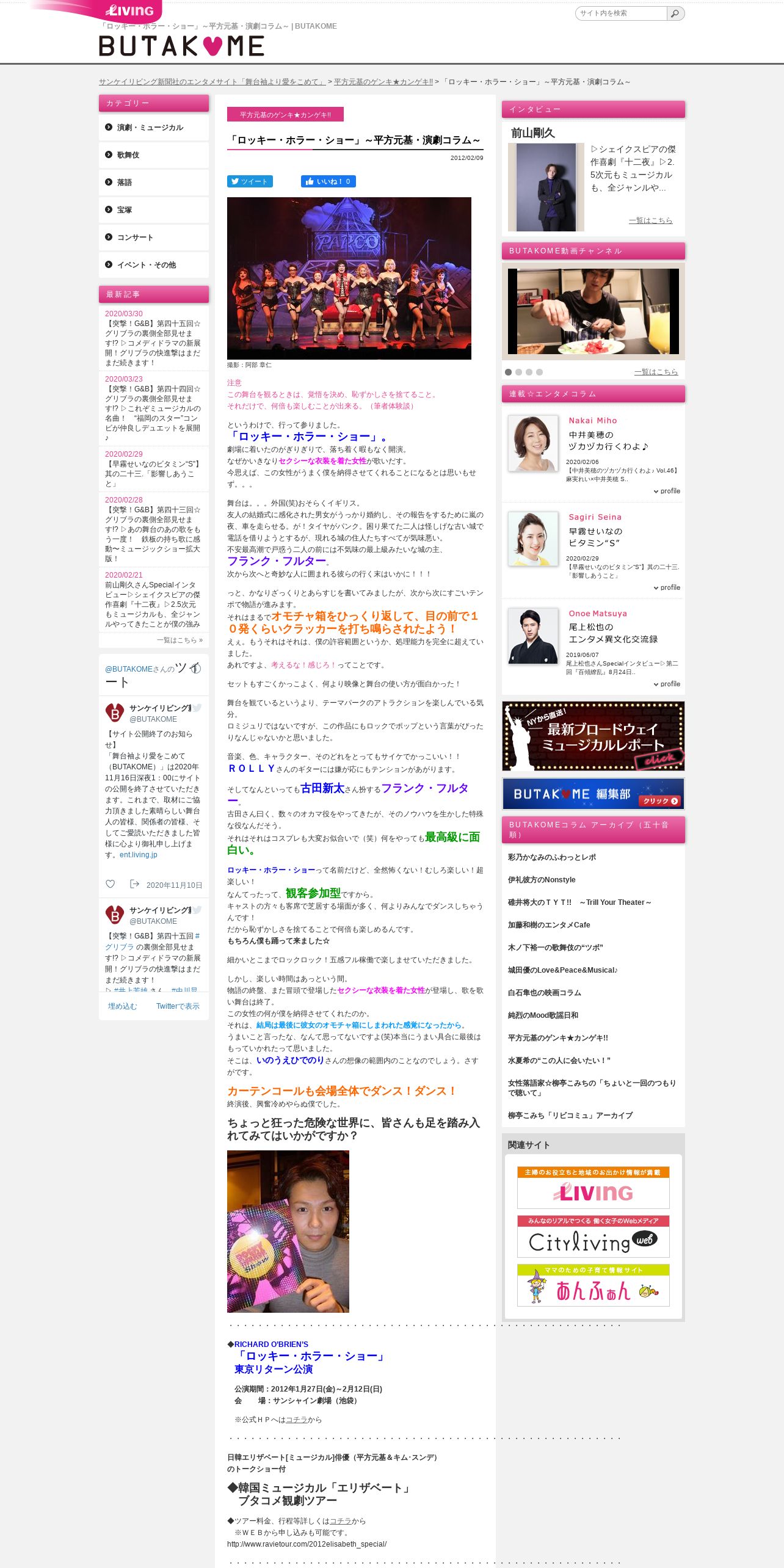This screenshot has height=1568, width=784.
Task: Open Nakai Miho's portrait thumbnail
Action: (x=533, y=443)
